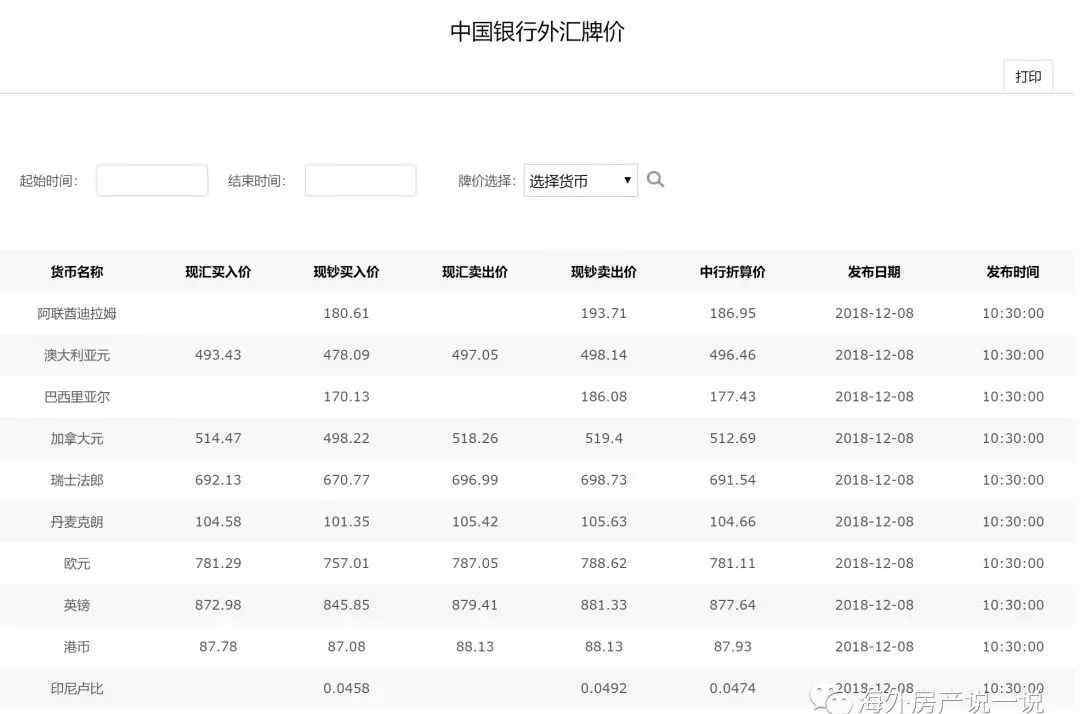Click the 105.42 spot selling value
Viewport: 1080px width, 714px height.
[475, 522]
